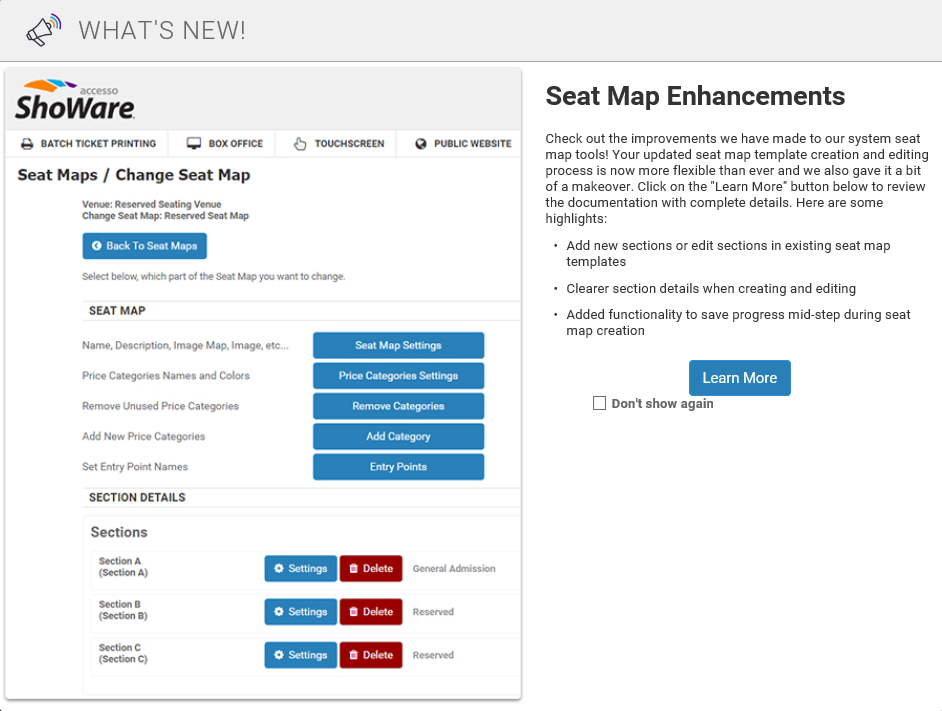This screenshot has height=711, width=942.
Task: Delete Section B
Action: (371, 612)
